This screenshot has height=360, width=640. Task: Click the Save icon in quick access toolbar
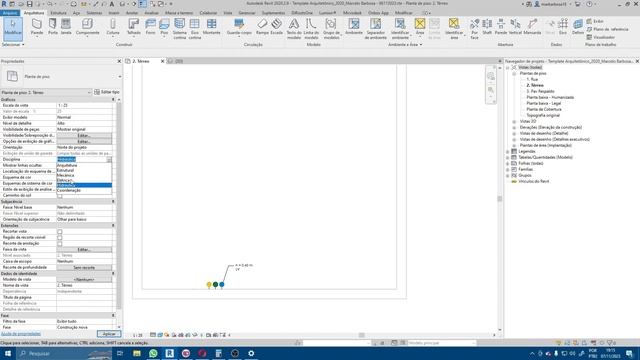click(x=29, y=4)
